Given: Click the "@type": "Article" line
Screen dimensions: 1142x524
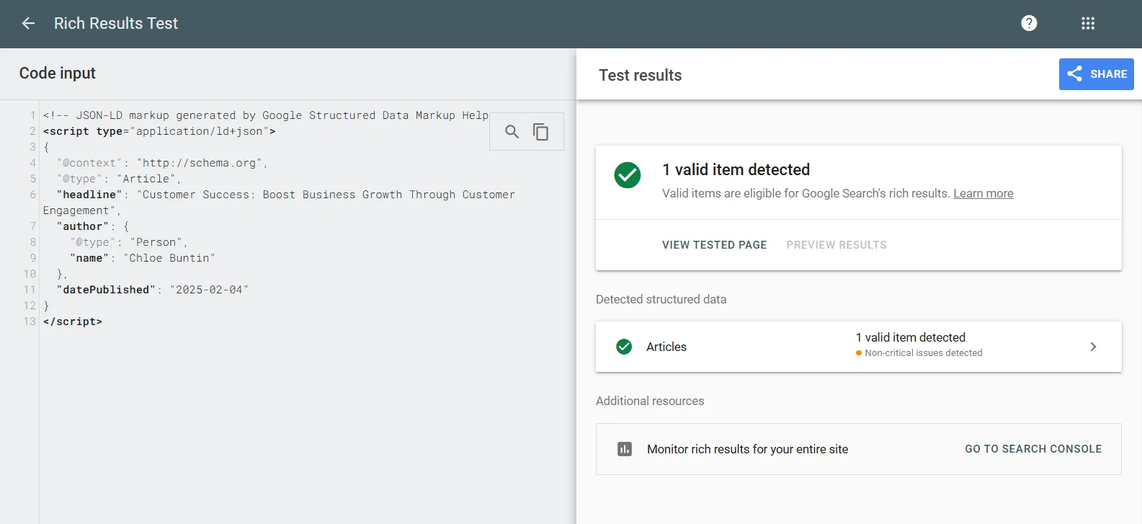Looking at the screenshot, I should click(x=119, y=179).
